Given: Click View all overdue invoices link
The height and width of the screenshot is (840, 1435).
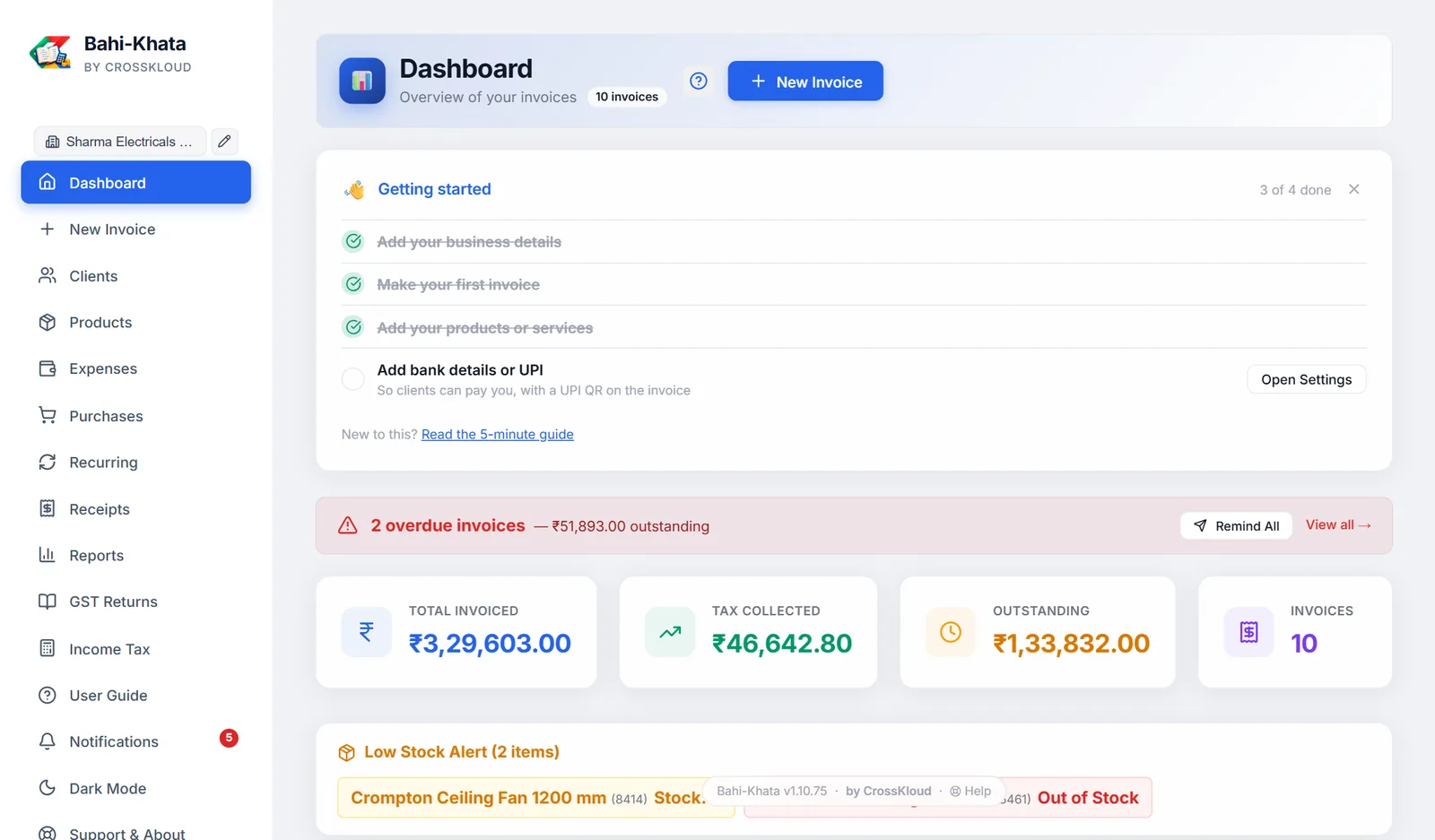Looking at the screenshot, I should [1338, 524].
